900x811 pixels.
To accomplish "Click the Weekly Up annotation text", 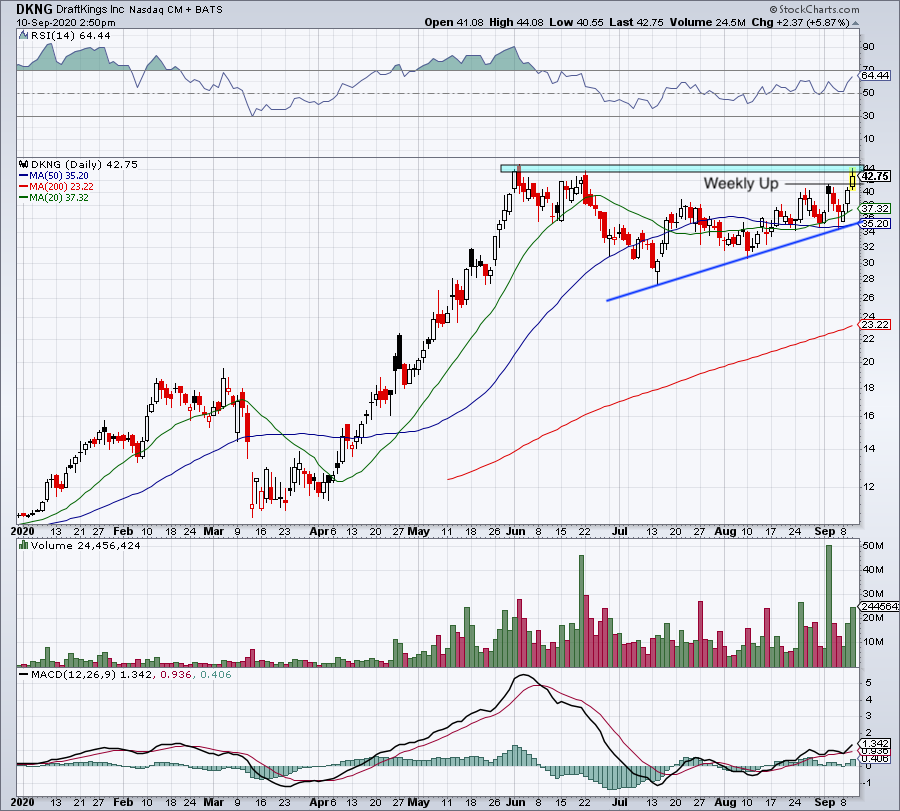I will (741, 184).
